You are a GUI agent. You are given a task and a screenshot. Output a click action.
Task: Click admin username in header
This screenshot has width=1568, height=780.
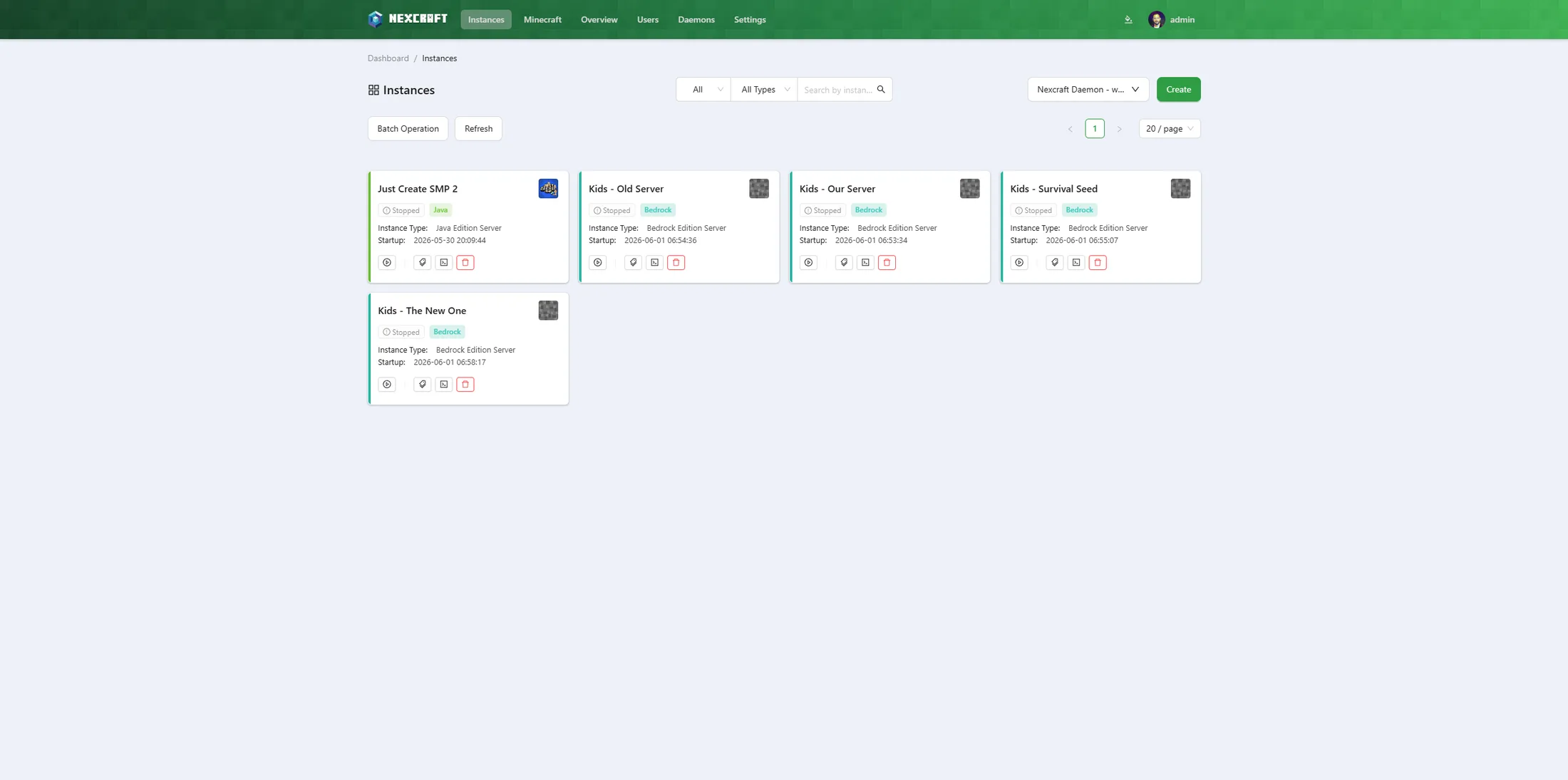click(x=1182, y=19)
